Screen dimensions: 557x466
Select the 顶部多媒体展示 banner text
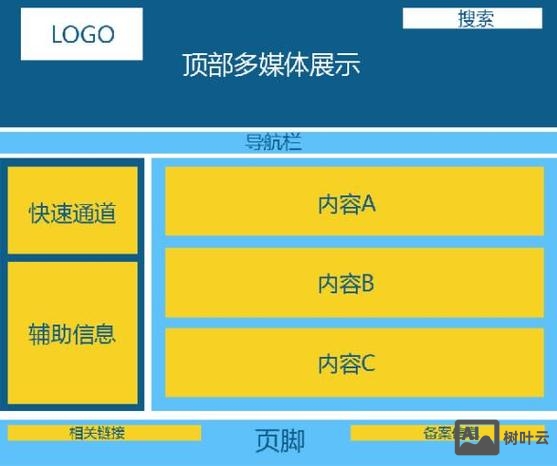271,65
